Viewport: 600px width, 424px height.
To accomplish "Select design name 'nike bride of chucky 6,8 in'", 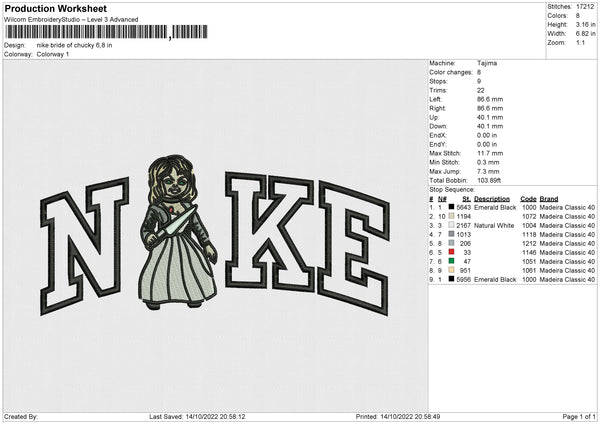I will pos(74,45).
